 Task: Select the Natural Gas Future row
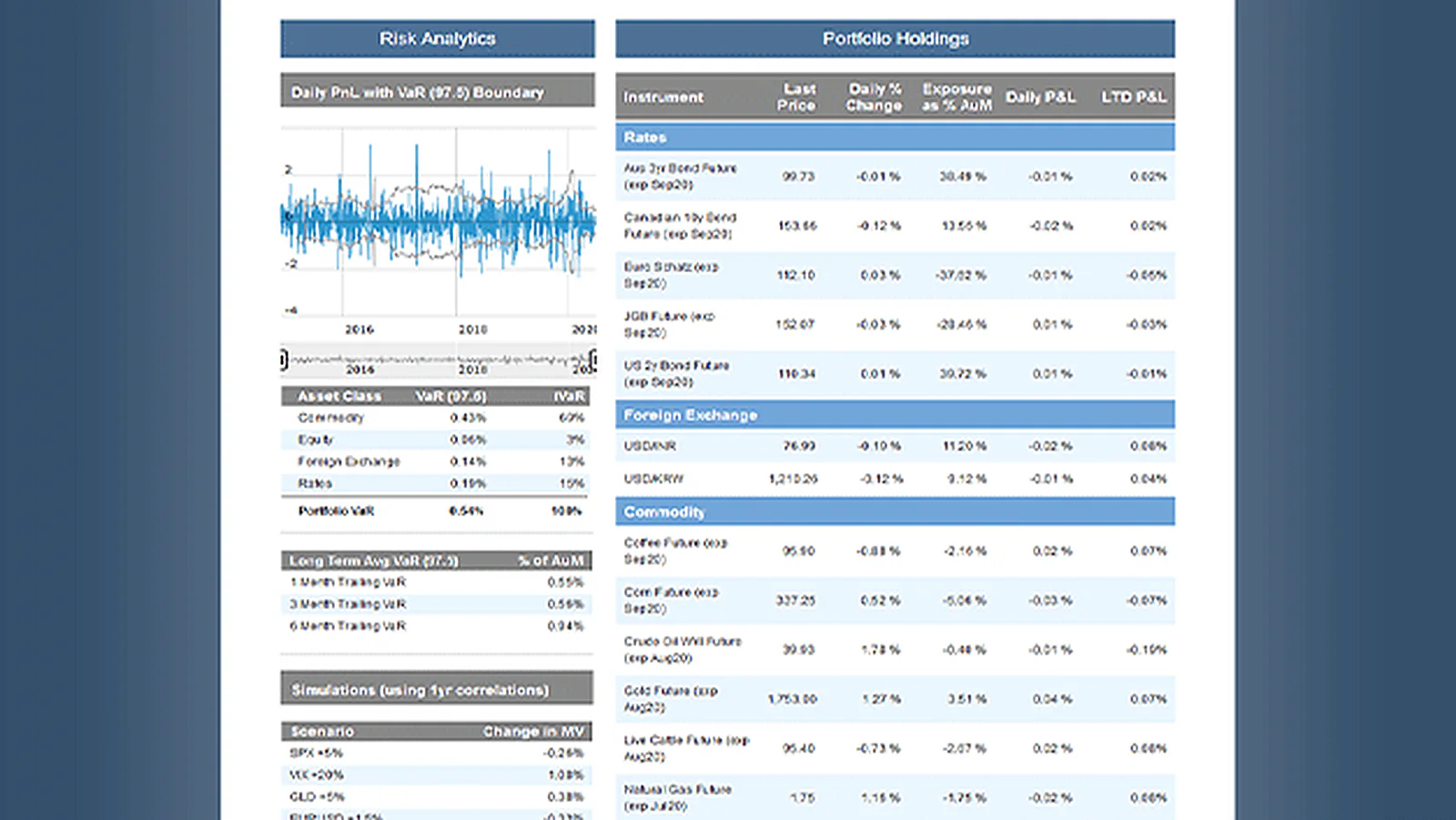click(x=895, y=797)
